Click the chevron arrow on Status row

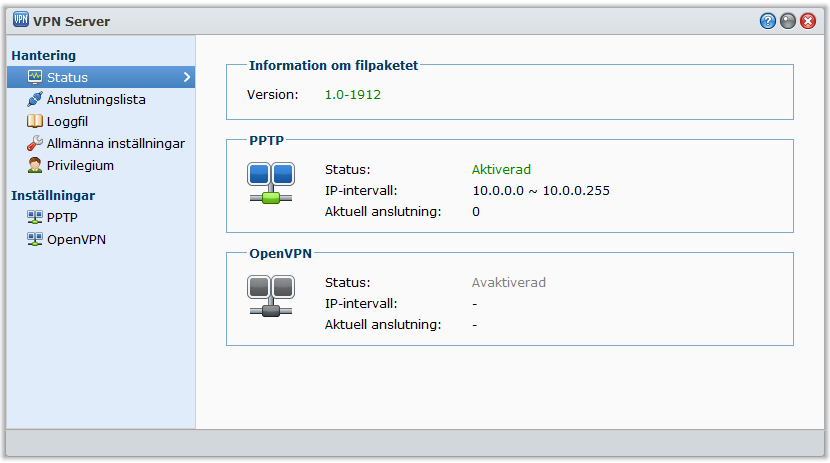click(187, 77)
